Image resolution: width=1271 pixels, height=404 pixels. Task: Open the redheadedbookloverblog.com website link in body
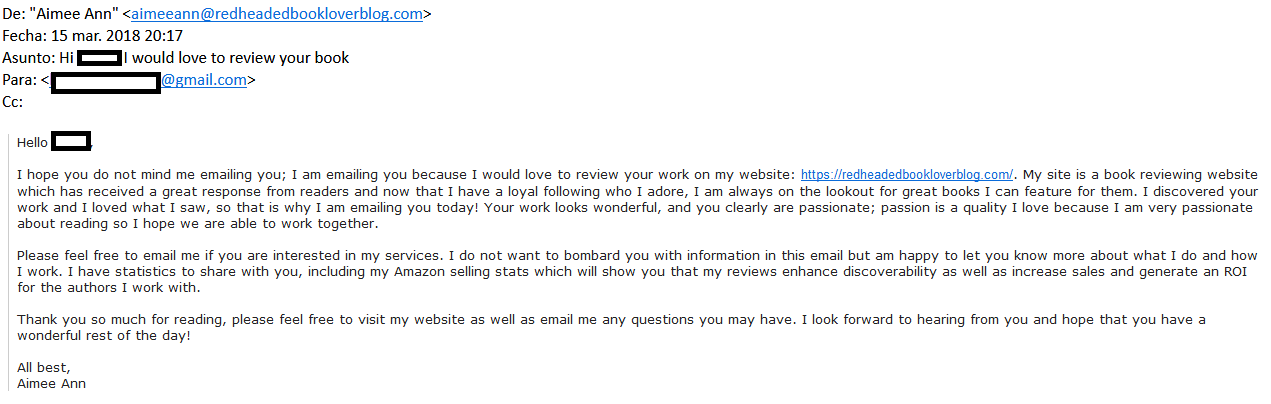[x=907, y=175]
